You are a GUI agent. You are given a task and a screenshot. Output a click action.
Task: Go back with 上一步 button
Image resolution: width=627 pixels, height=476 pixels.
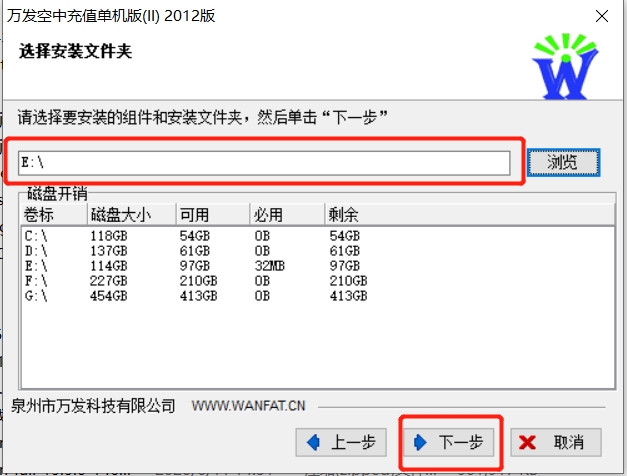tap(341, 442)
